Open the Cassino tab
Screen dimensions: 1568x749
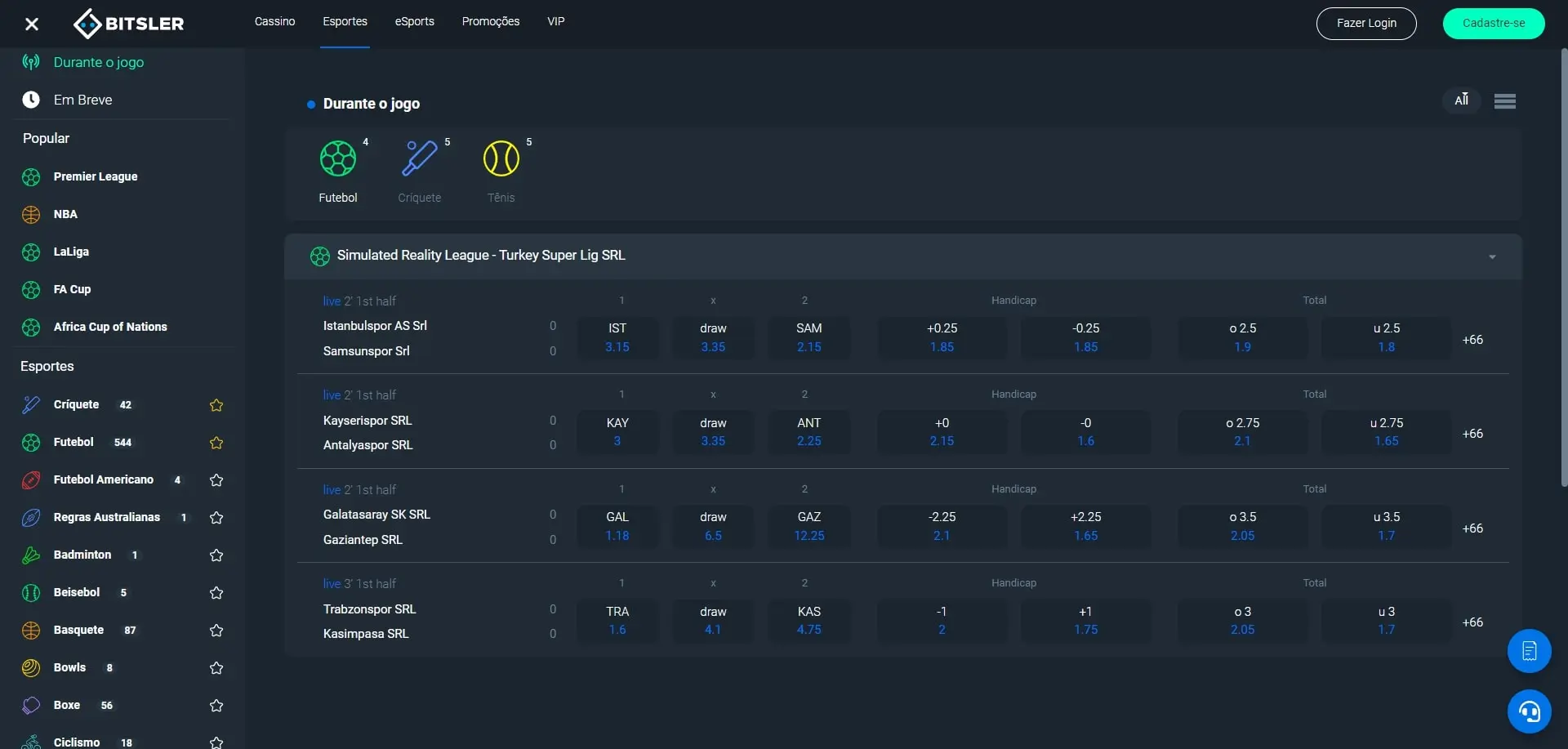pyautogui.click(x=274, y=22)
